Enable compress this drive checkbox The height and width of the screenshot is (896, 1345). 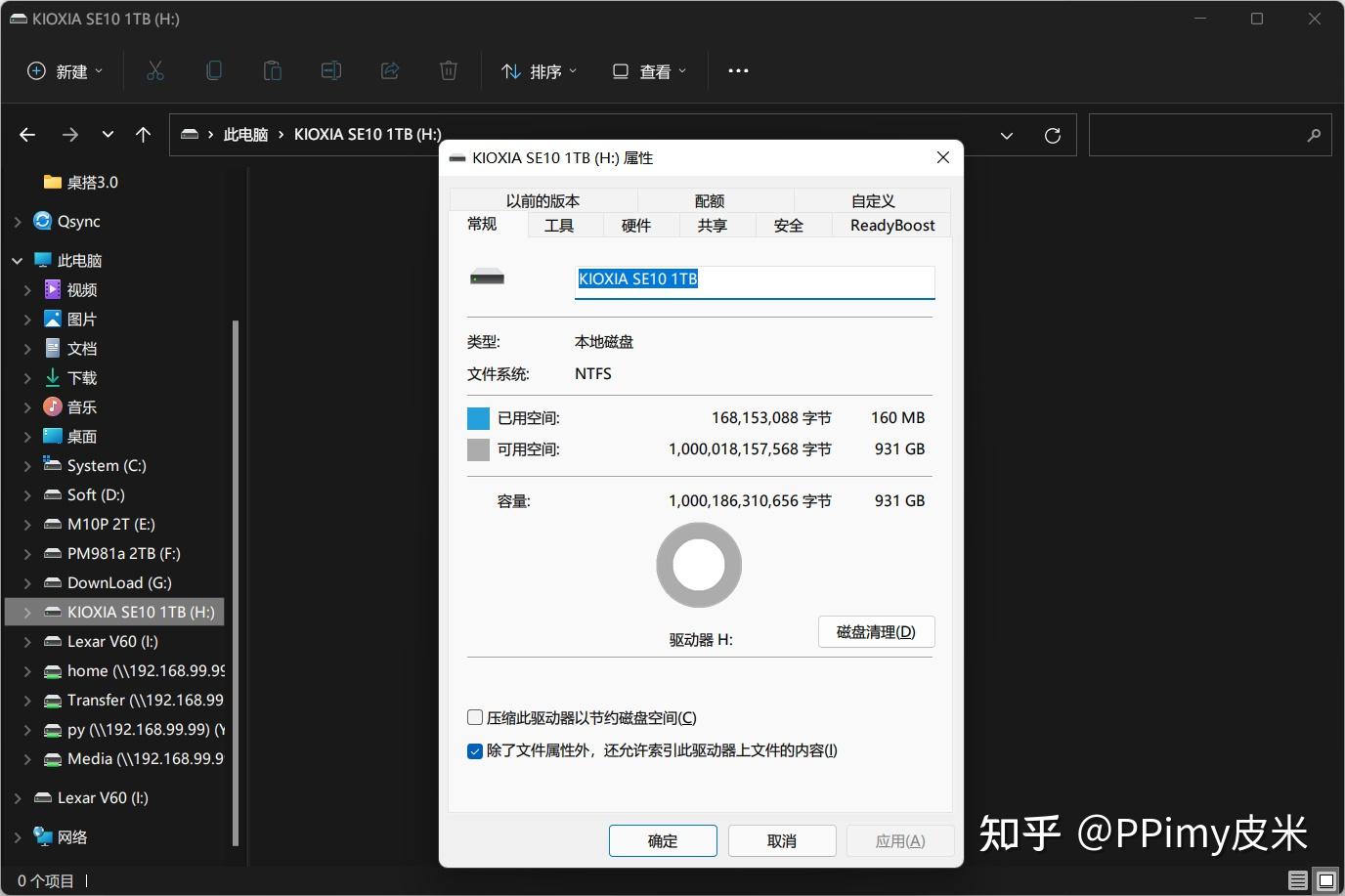point(475,717)
